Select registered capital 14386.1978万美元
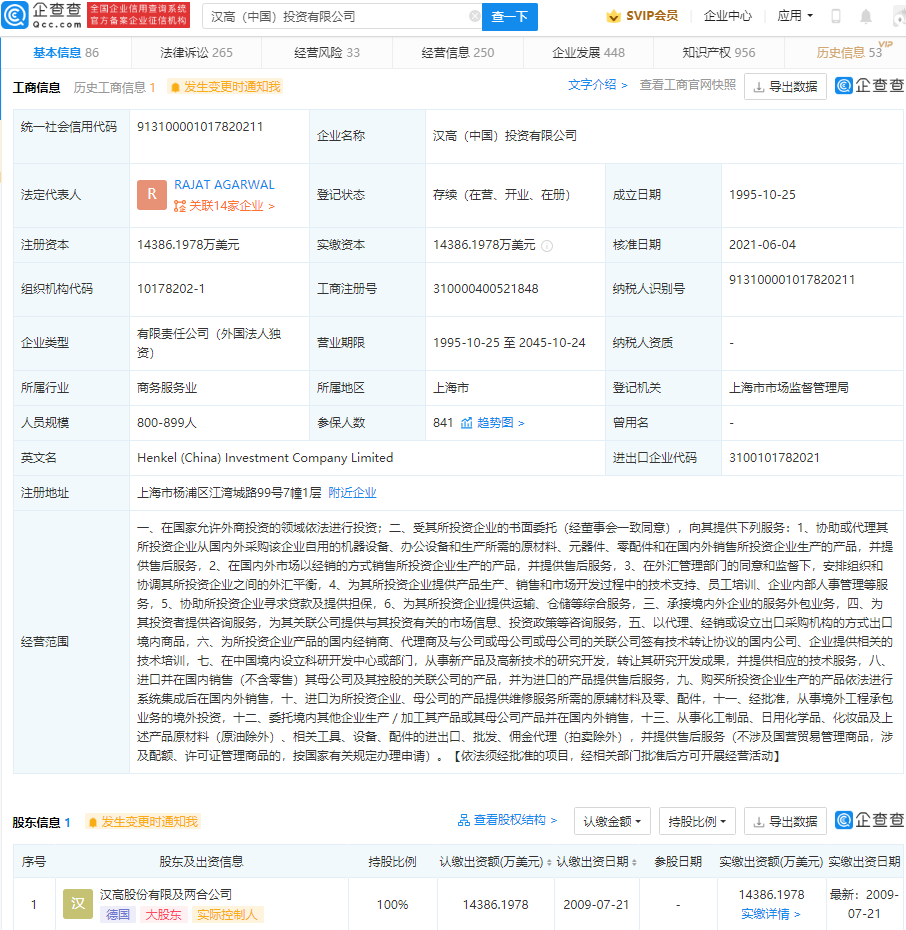Viewport: 906px width, 930px height. pos(188,245)
